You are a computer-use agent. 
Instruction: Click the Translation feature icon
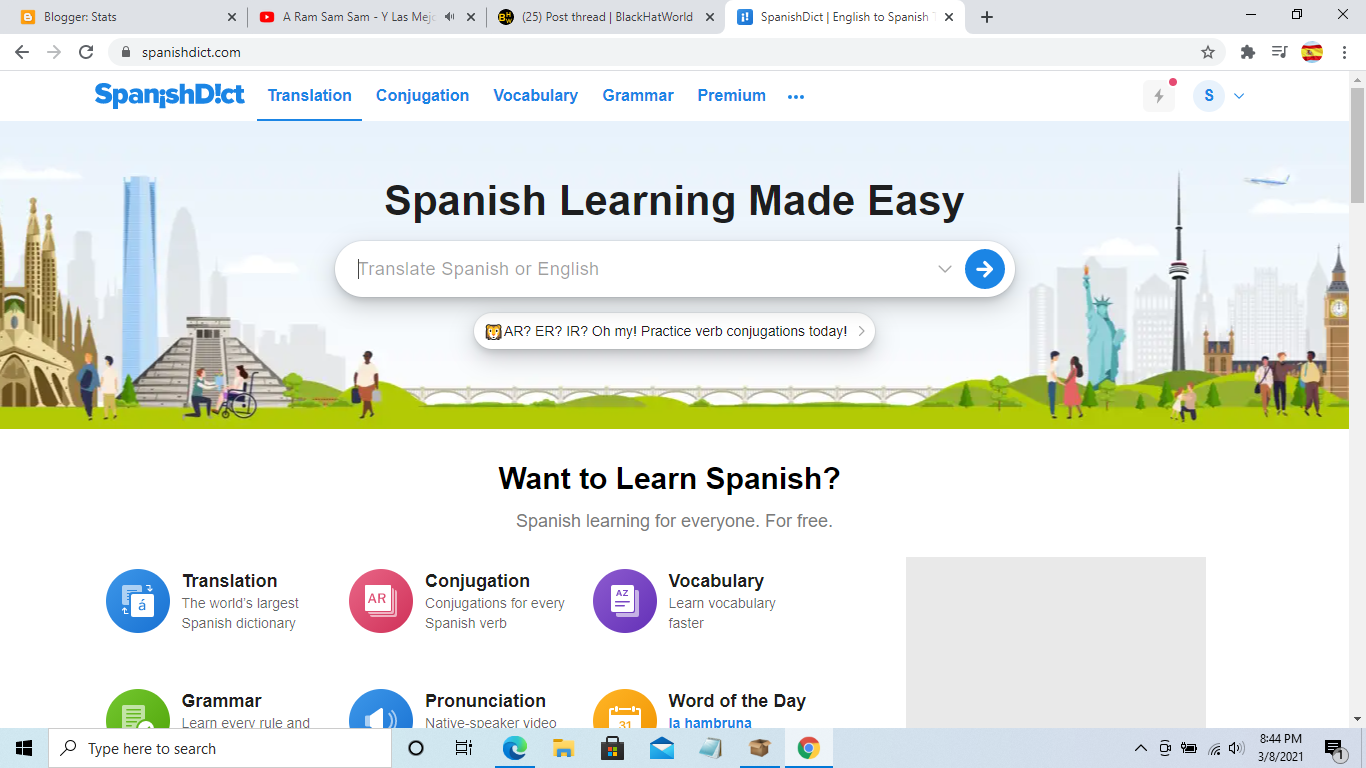138,601
